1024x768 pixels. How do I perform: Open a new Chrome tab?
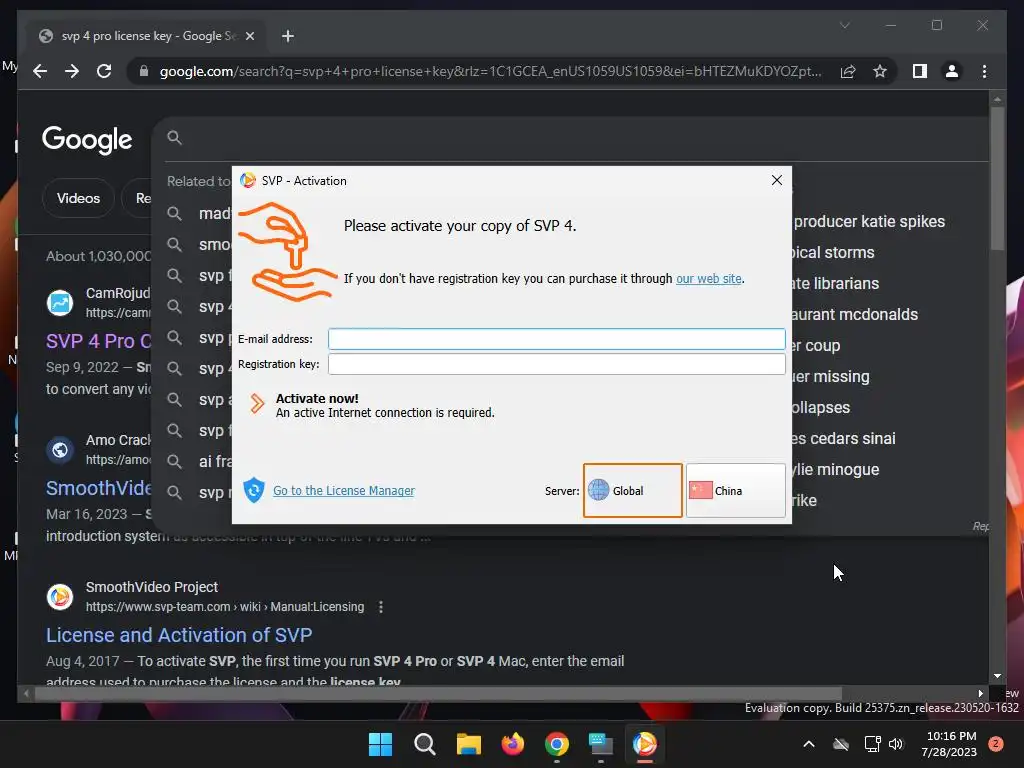tap(287, 36)
